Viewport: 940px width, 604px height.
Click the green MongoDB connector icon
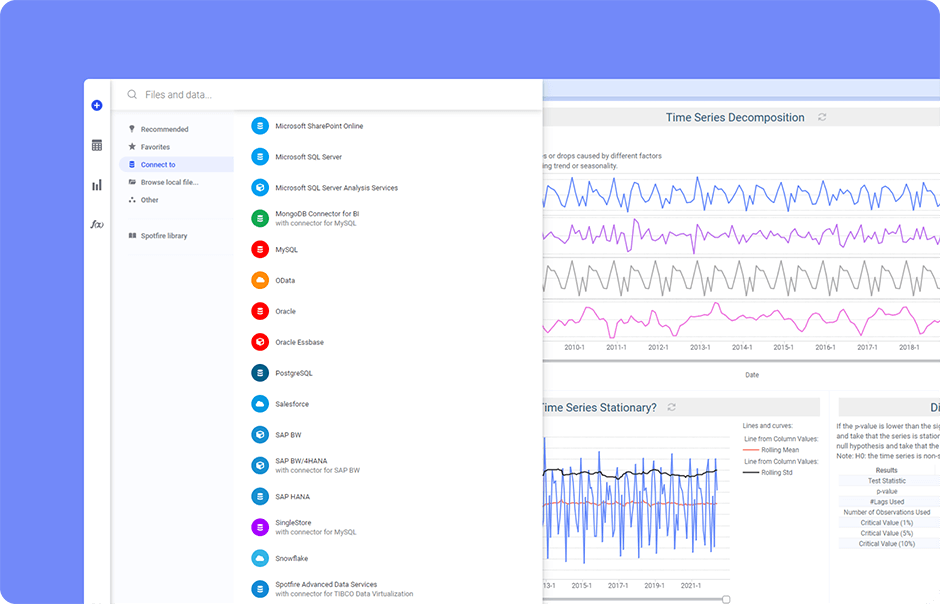pos(260,219)
